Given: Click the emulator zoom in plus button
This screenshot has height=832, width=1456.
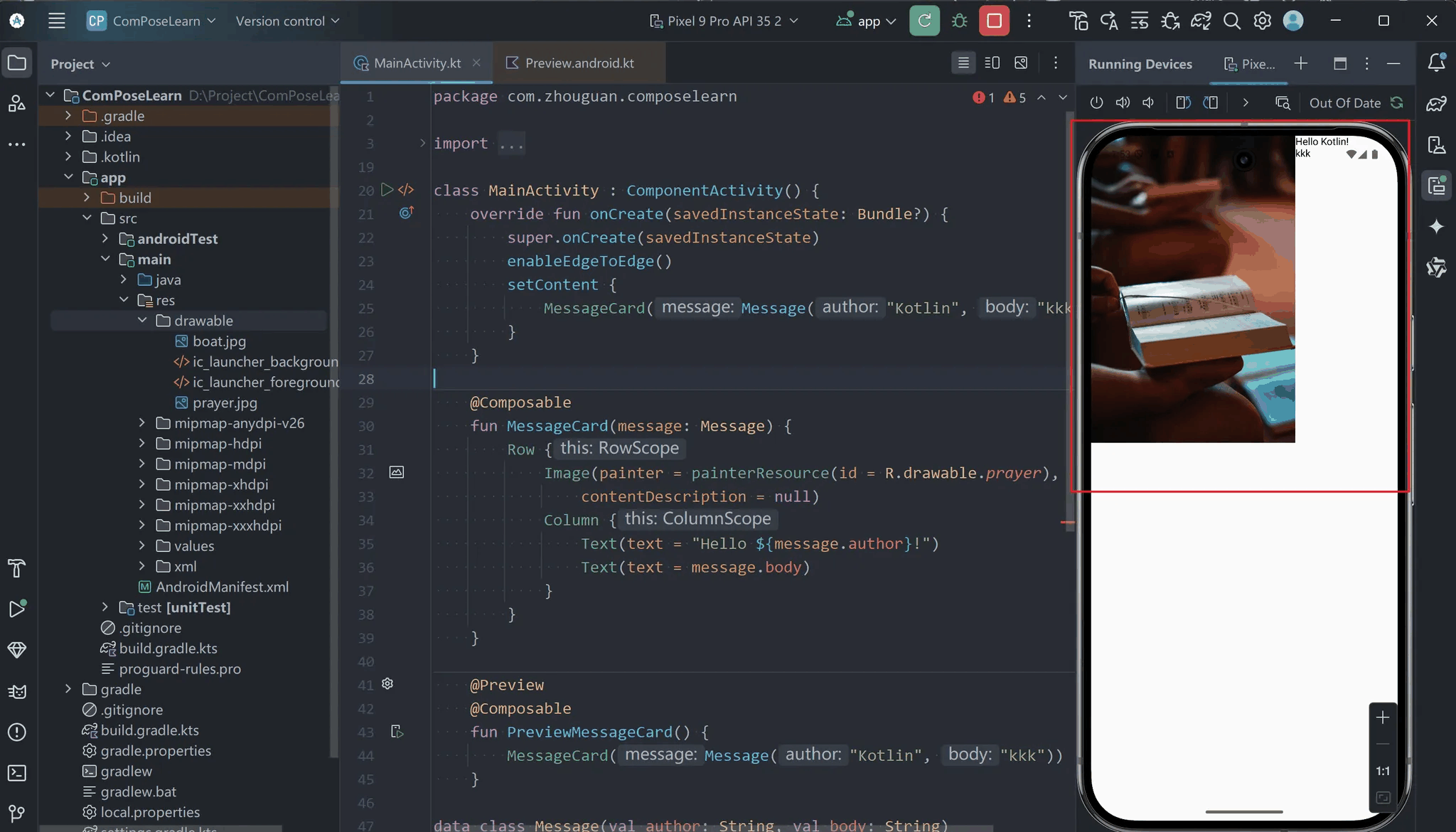Looking at the screenshot, I should tap(1383, 718).
